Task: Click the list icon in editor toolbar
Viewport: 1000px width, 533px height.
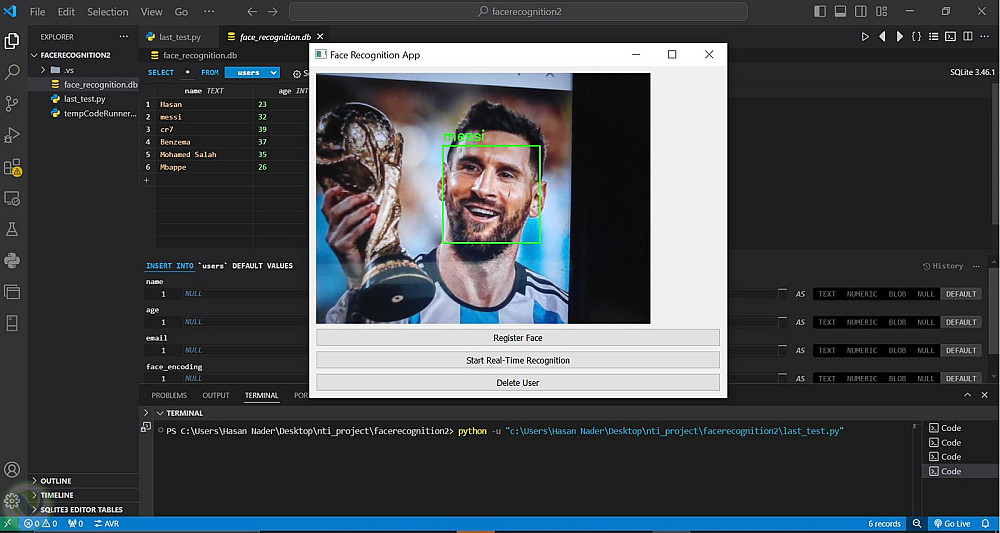Action: (x=934, y=37)
